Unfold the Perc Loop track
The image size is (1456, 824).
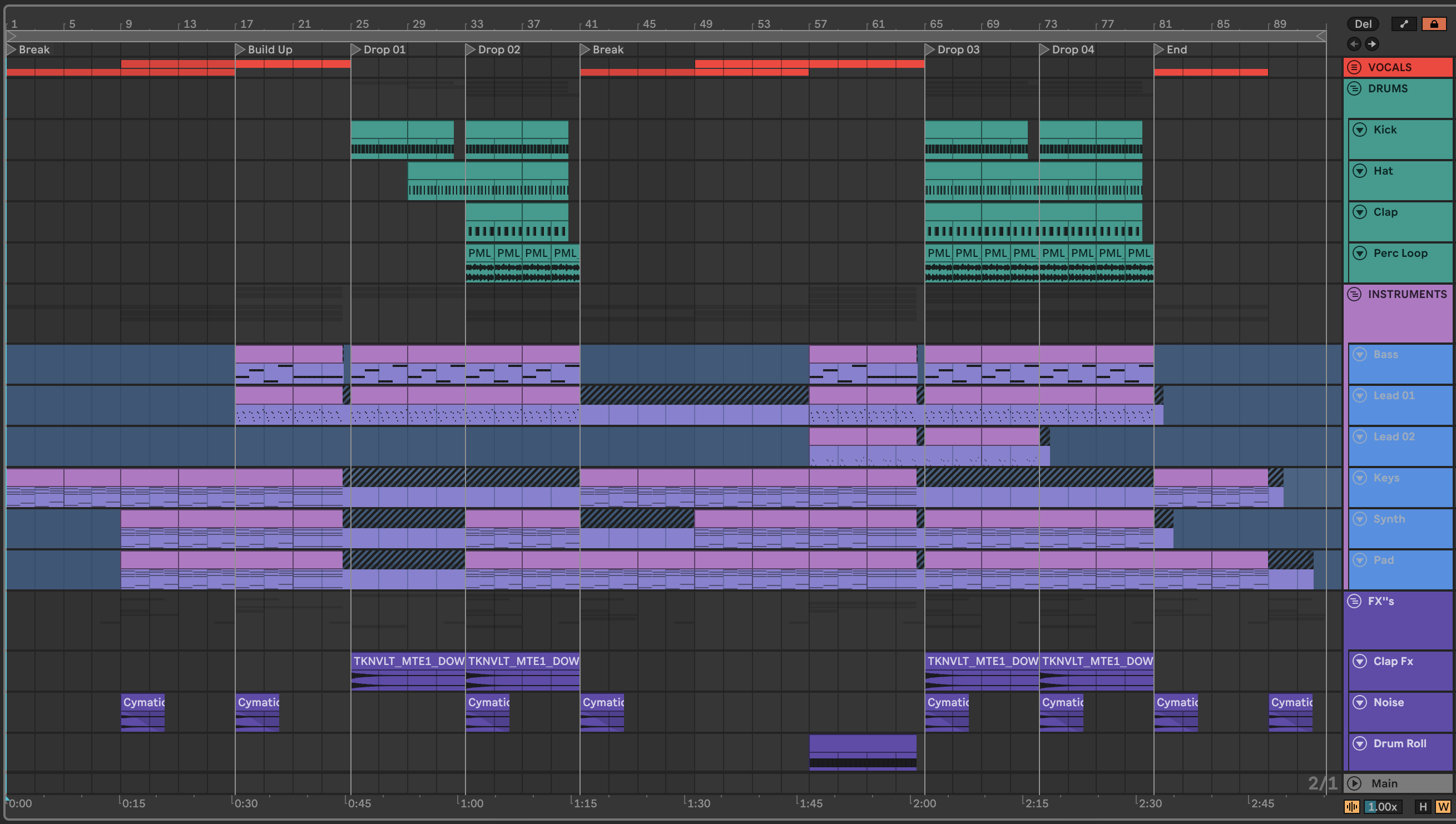tap(1360, 253)
